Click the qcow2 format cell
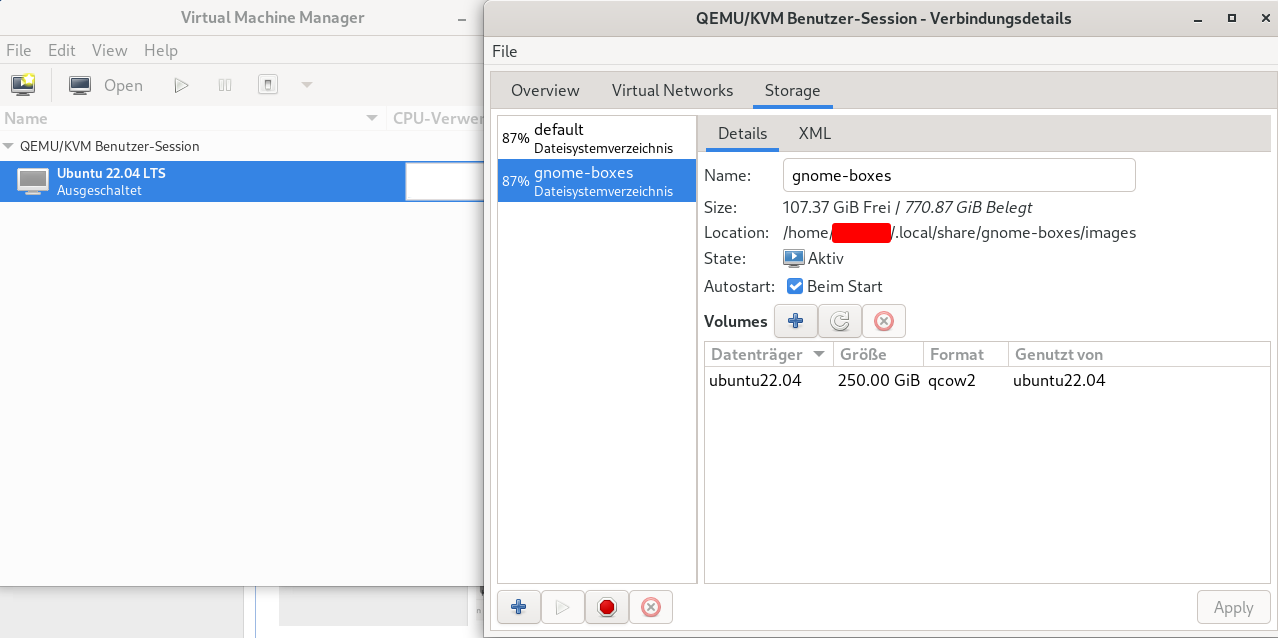The height and width of the screenshot is (638, 1278). pyautogui.click(x=951, y=380)
